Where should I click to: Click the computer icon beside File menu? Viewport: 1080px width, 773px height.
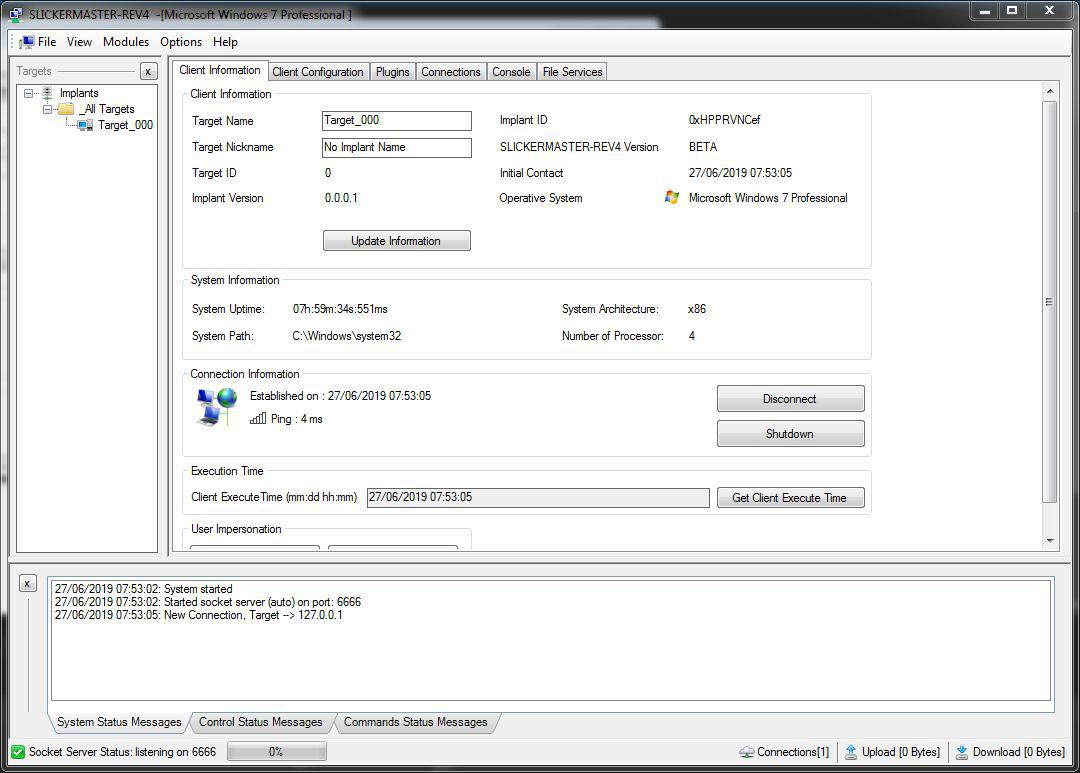click(x=27, y=42)
